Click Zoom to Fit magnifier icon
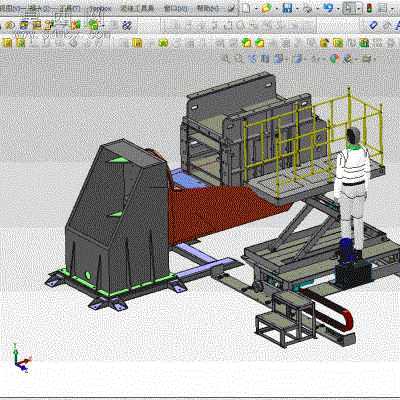 pyautogui.click(x=226, y=59)
